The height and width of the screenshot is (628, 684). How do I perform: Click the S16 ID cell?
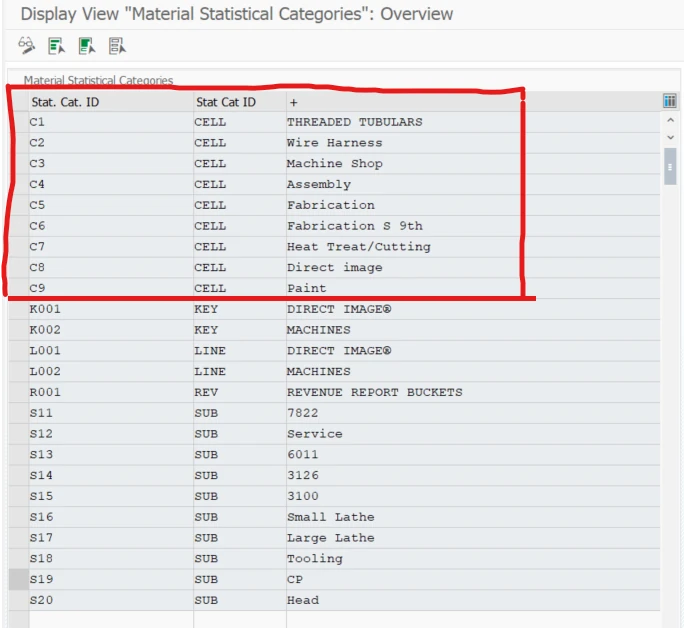pyautogui.click(x=111, y=517)
